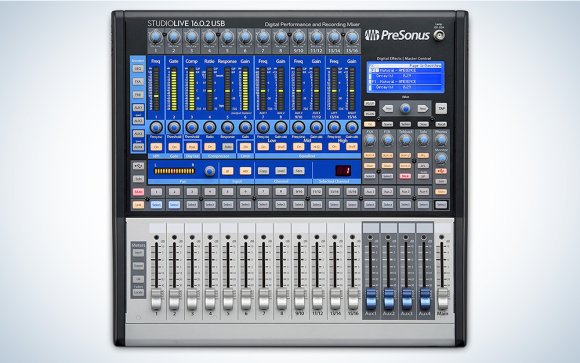Screen dimensions: 580x363
Task: Click the Monitor level knob
Action: (441, 158)
